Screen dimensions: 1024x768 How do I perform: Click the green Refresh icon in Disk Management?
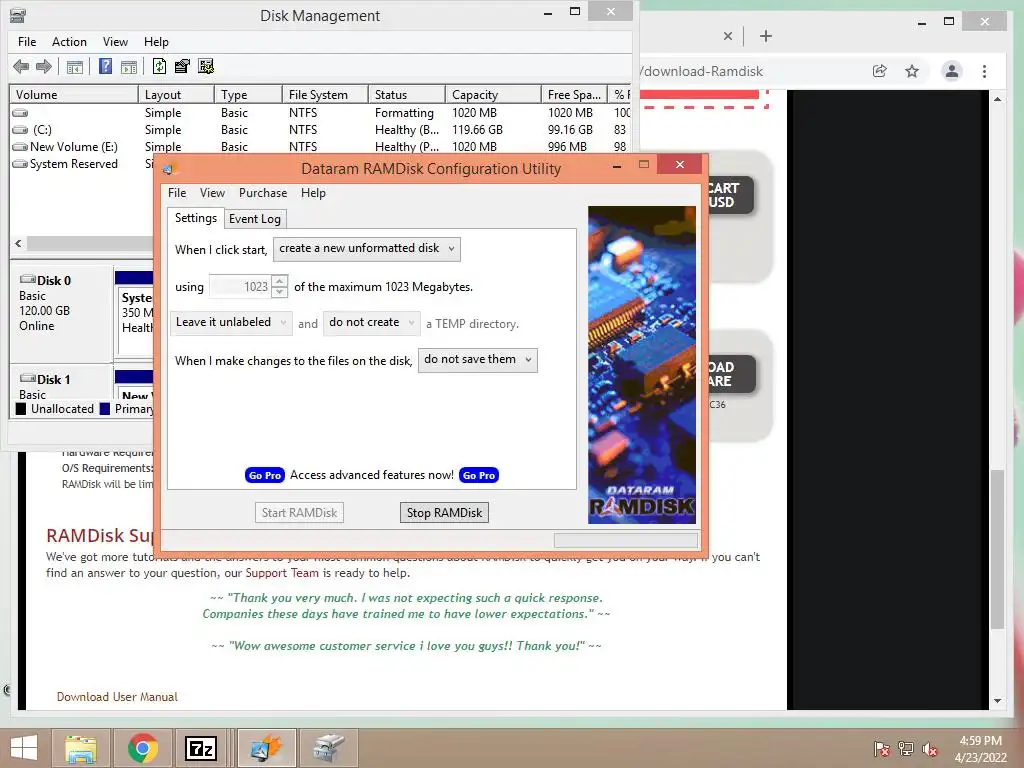click(159, 66)
